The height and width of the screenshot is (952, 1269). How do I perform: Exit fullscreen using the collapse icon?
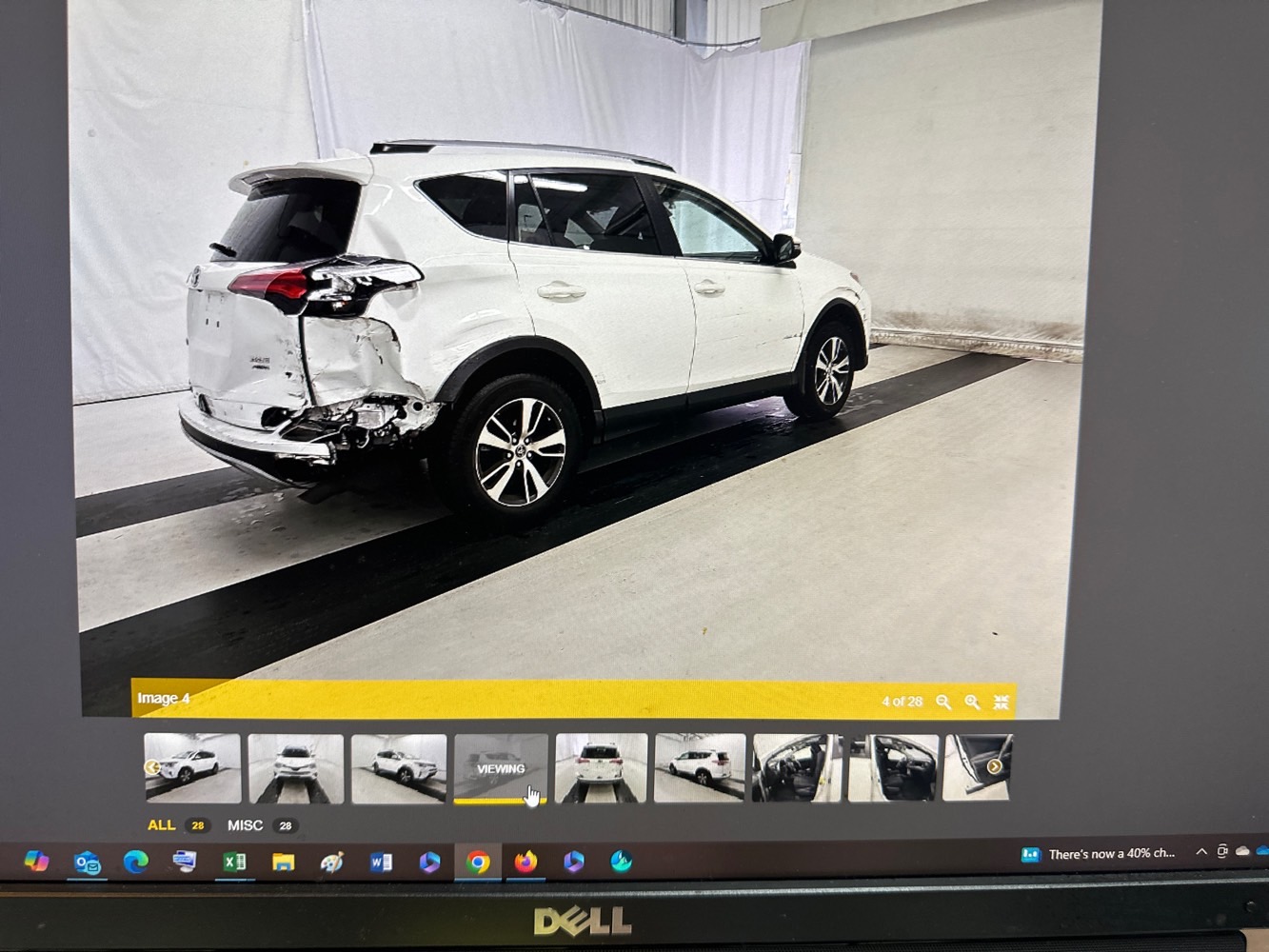point(1001,702)
